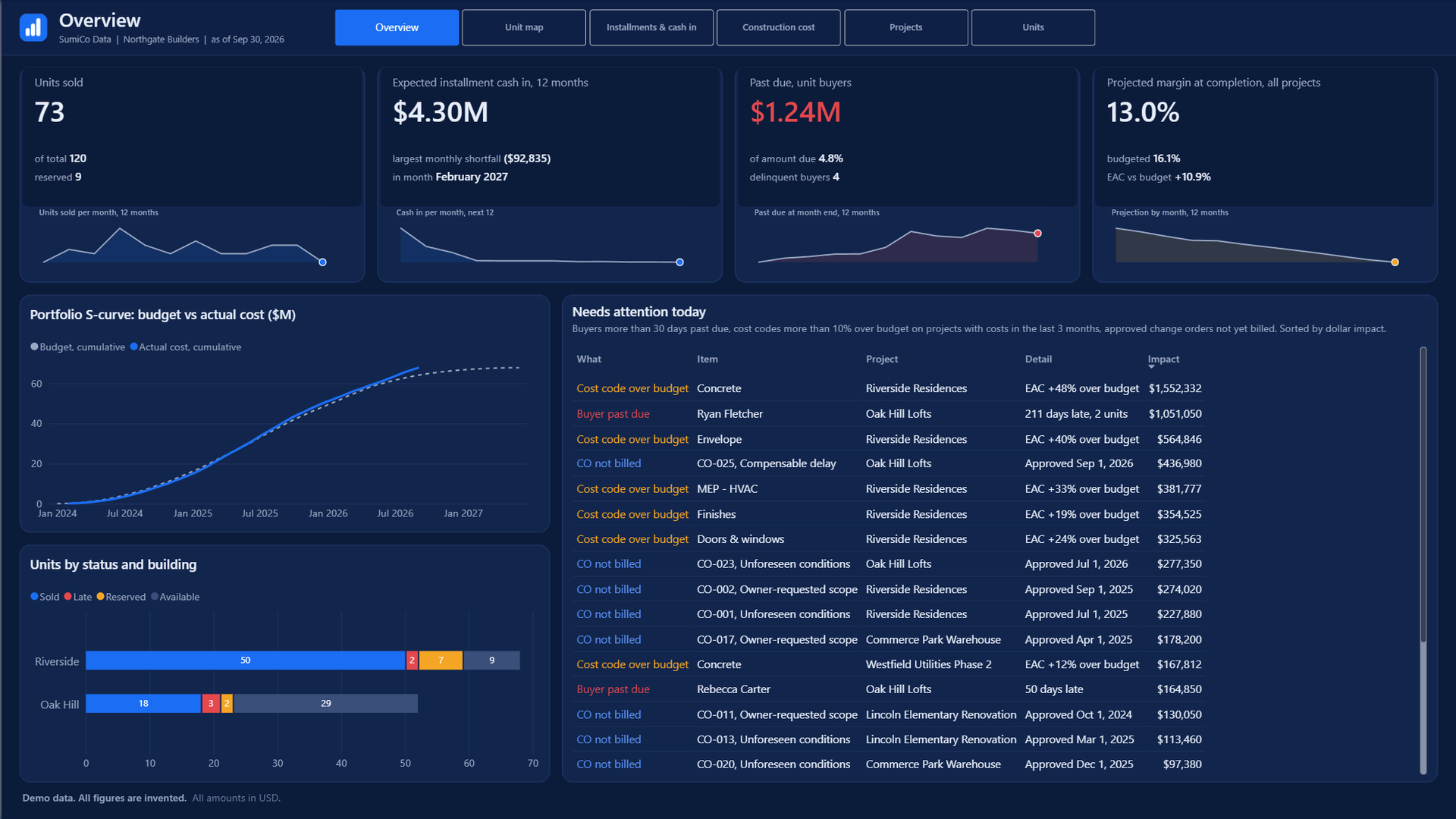
Task: Click Oak Hill Available bar showing 29
Action: tap(326, 704)
